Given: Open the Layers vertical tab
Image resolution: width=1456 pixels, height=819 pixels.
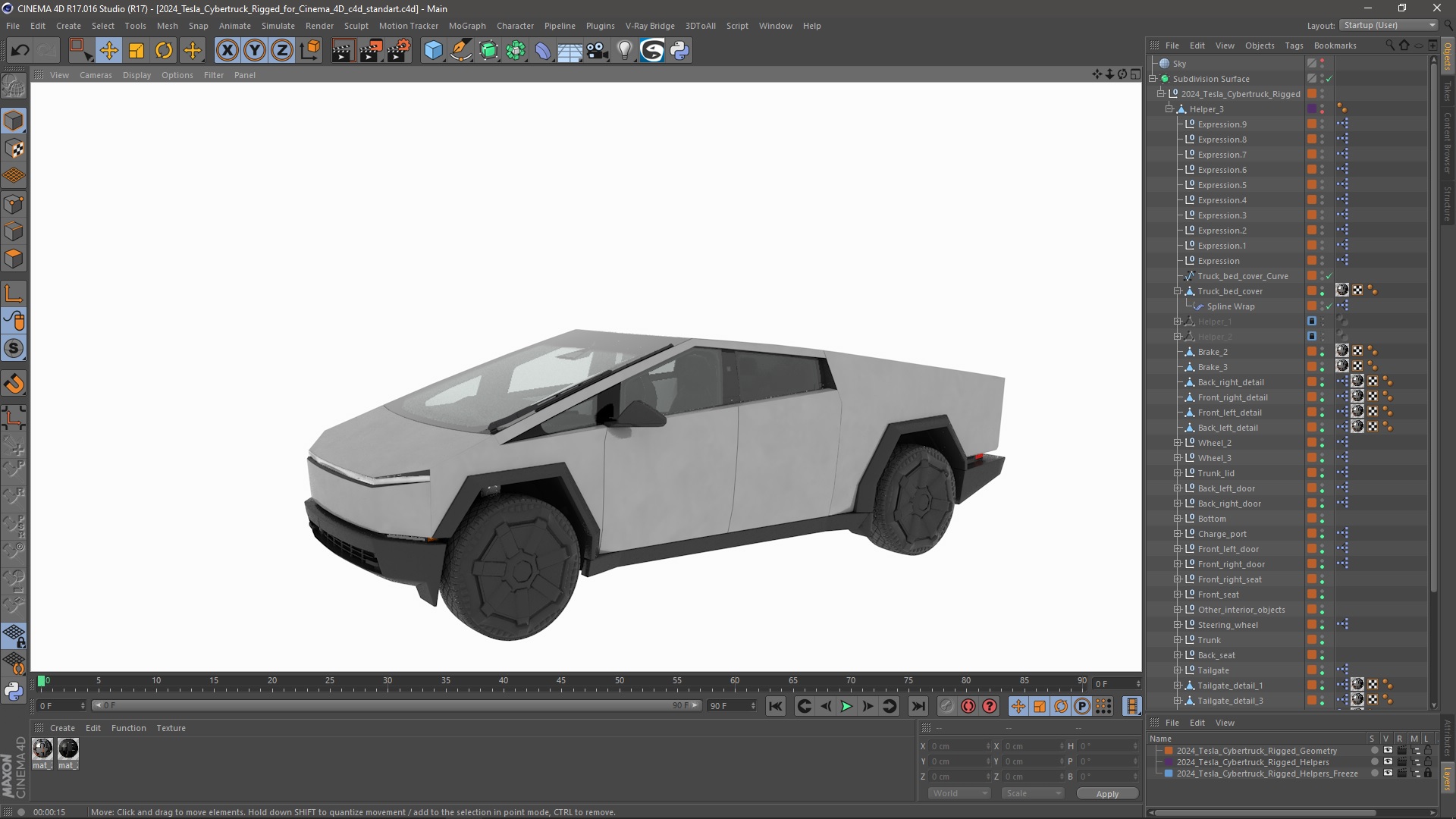Looking at the screenshot, I should tap(1448, 778).
